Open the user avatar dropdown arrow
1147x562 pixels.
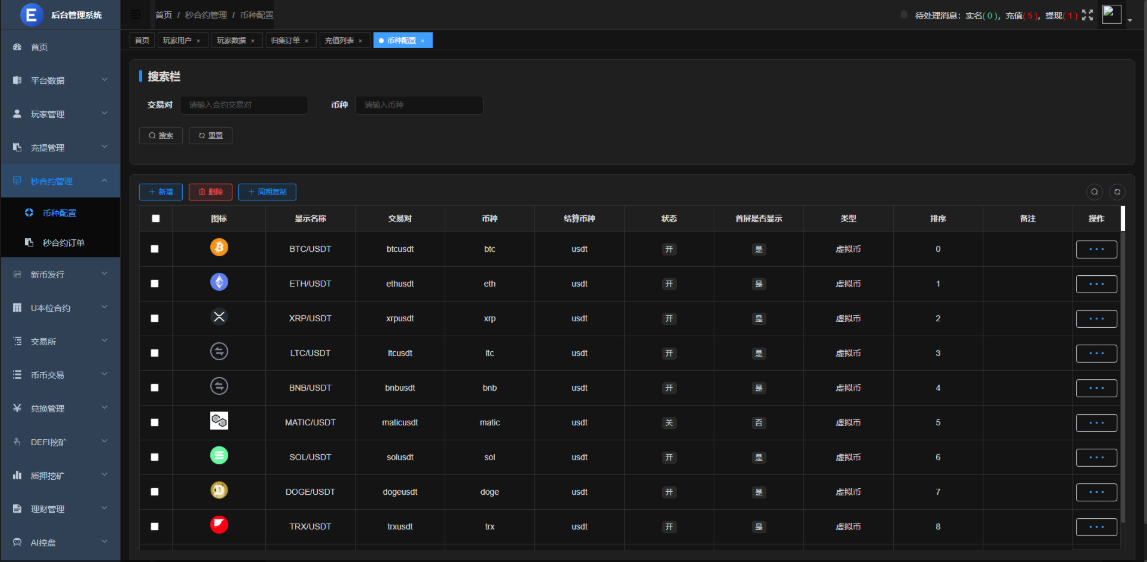click(x=1130, y=18)
